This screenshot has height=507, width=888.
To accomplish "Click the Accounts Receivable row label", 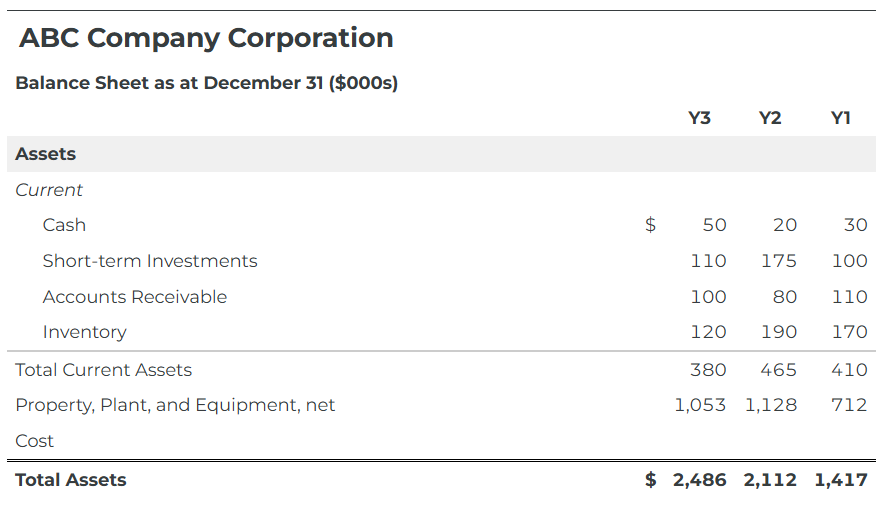I will pos(135,297).
